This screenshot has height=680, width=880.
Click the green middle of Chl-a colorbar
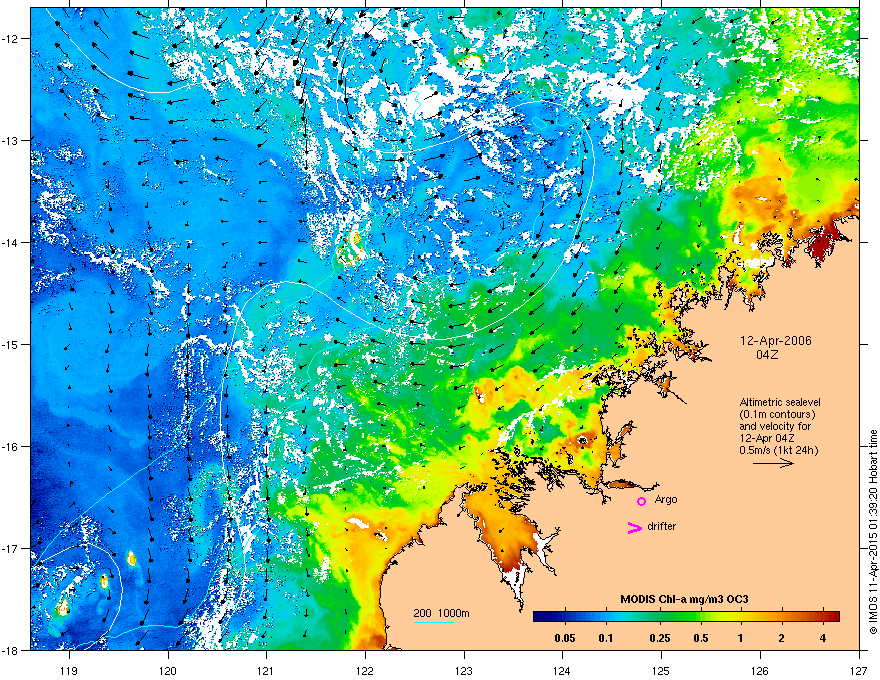686,617
